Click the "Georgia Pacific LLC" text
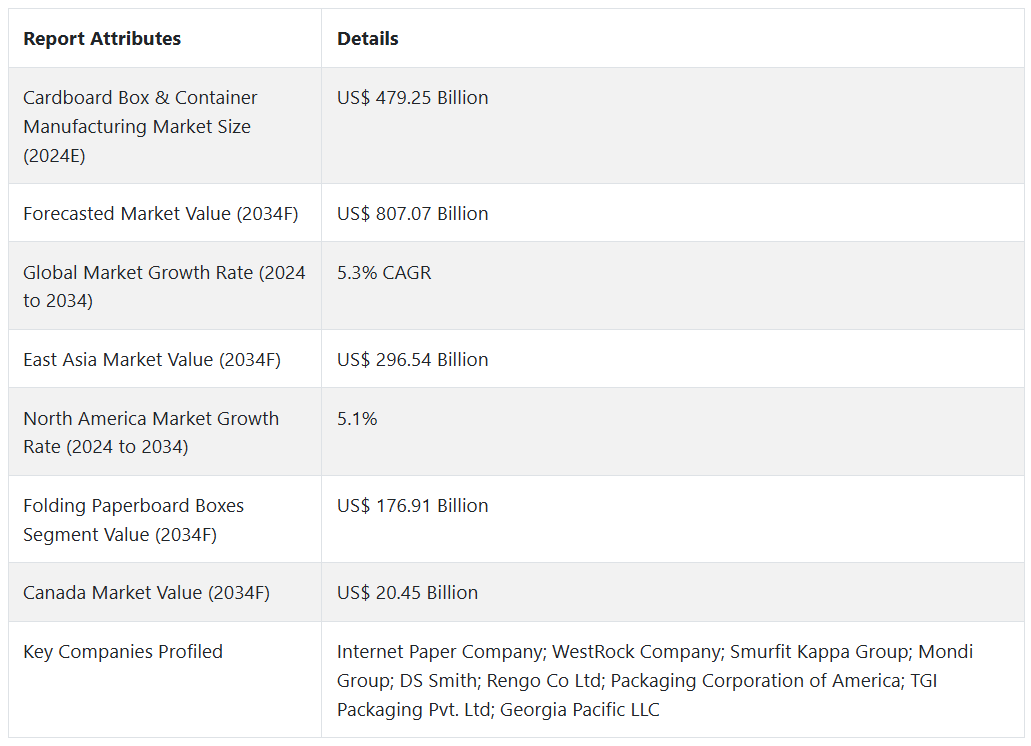 click(579, 710)
